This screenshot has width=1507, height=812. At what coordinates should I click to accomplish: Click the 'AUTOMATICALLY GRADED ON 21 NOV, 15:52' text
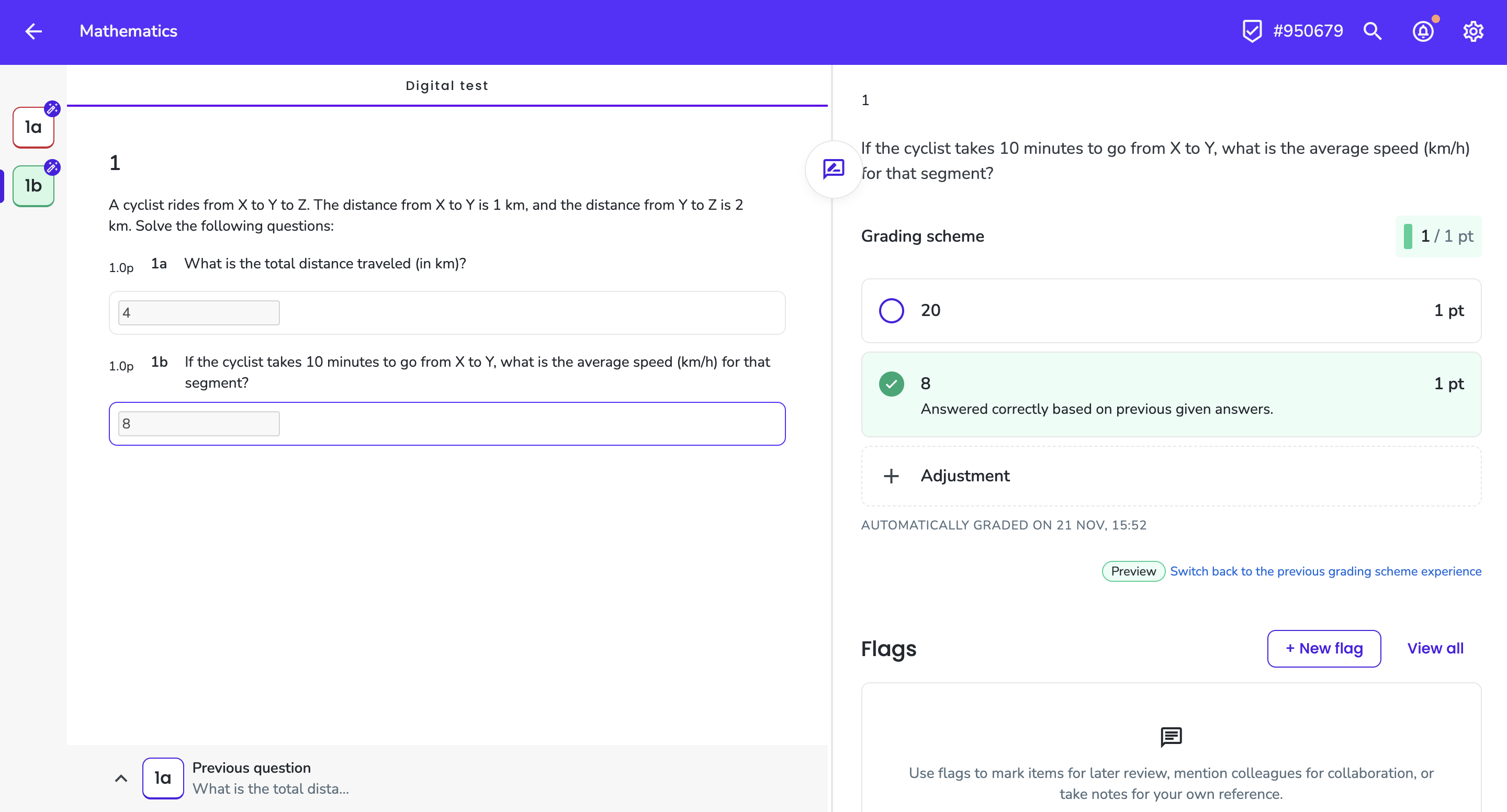[1004, 525]
